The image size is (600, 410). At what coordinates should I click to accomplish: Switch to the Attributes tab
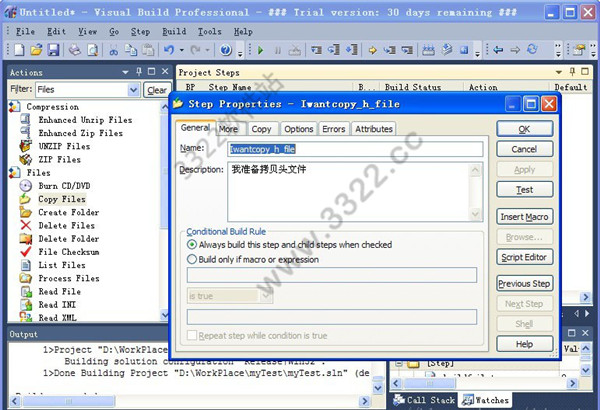click(x=374, y=129)
